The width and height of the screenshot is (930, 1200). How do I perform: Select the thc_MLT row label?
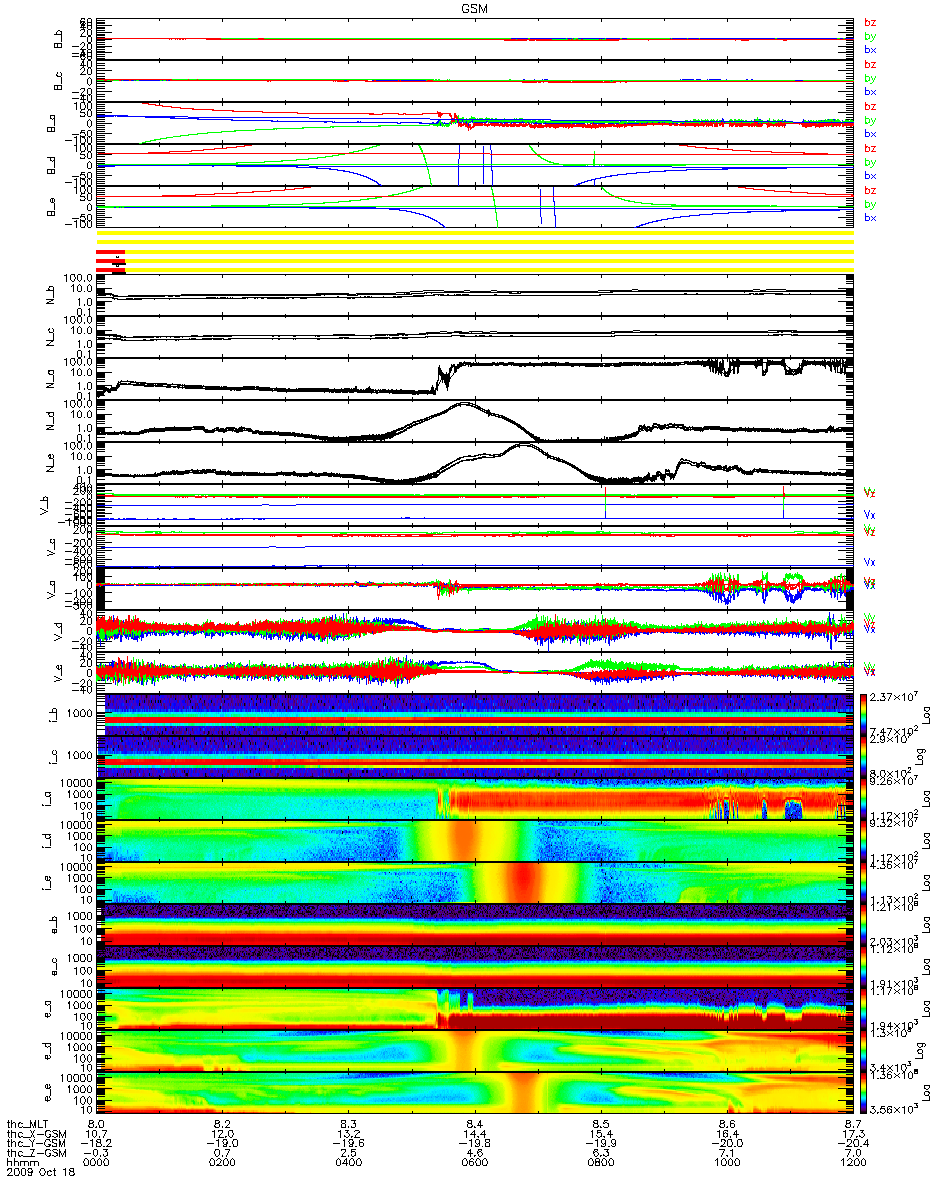point(28,1125)
